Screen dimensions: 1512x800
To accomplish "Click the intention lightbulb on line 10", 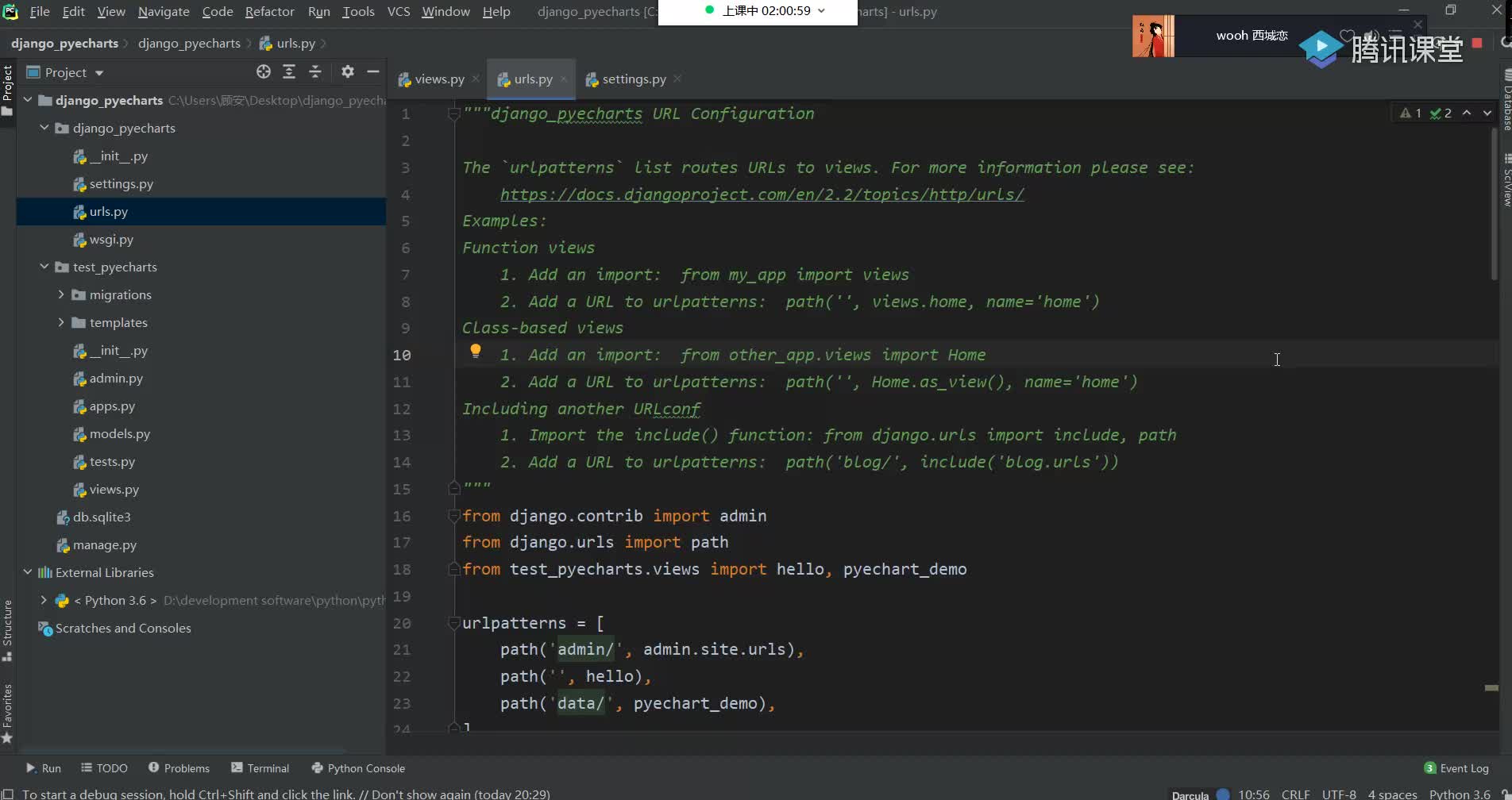I will click(x=476, y=351).
